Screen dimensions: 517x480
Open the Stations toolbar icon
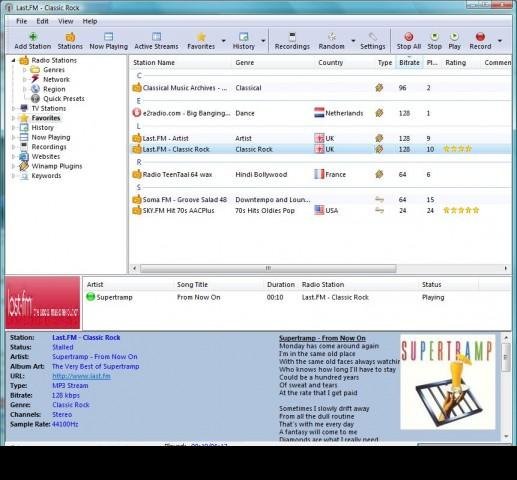pyautogui.click(x=70, y=41)
